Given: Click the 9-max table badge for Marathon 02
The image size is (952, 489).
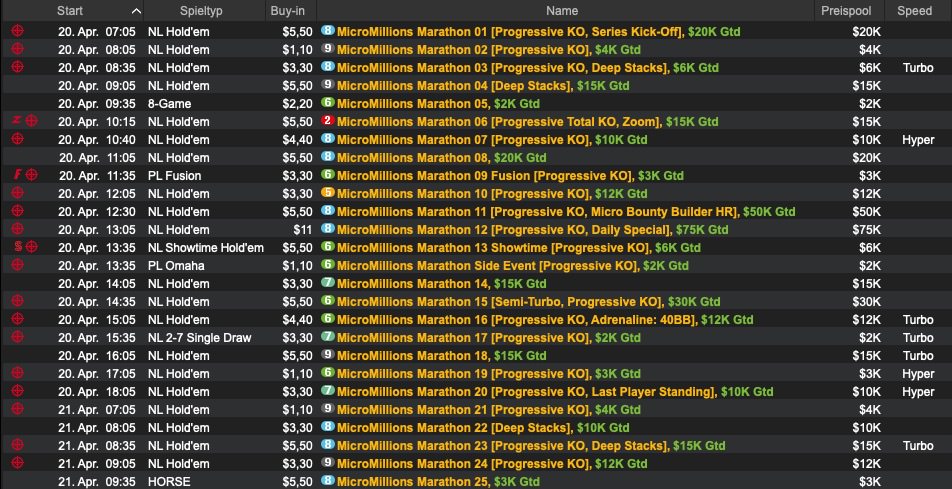Looking at the screenshot, I should [x=328, y=49].
